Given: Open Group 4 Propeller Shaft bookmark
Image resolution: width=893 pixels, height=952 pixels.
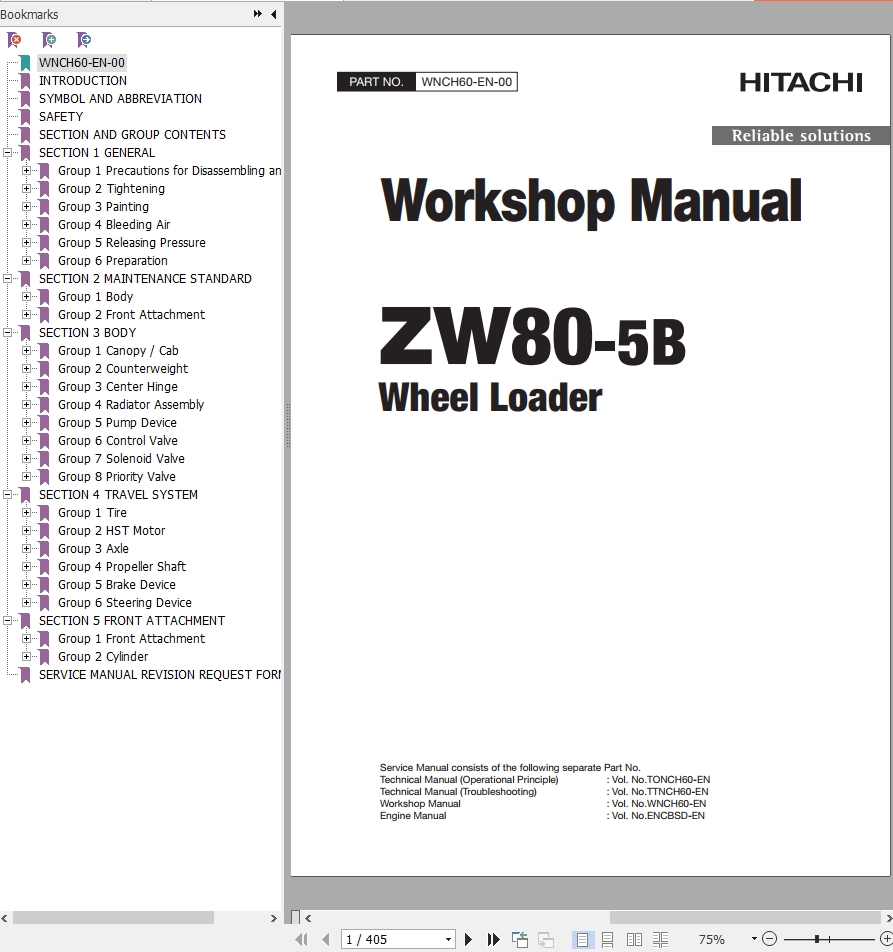Looking at the screenshot, I should [x=122, y=567].
